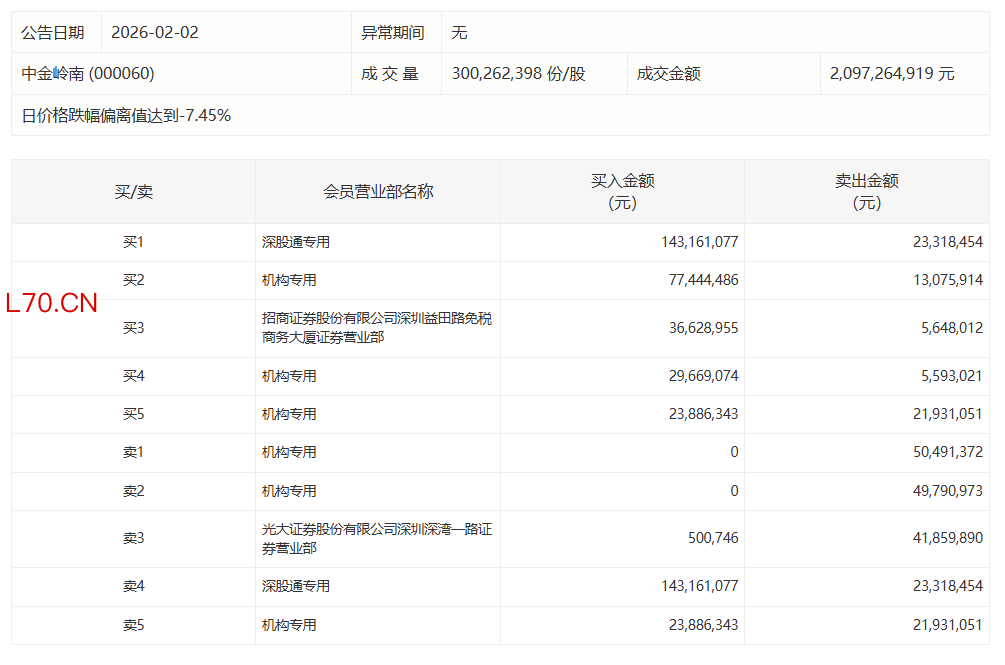Click the 买/卖 column header

[x=133, y=191]
